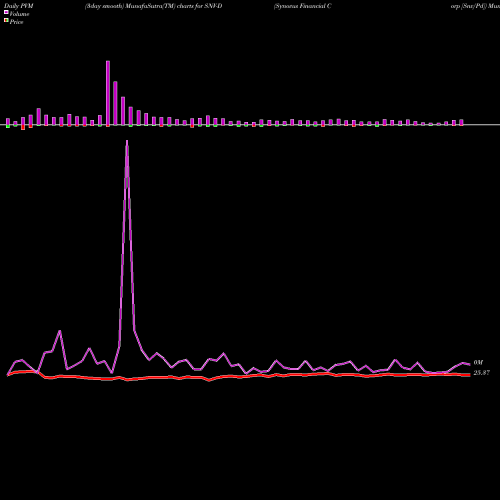This screenshot has width=500, height=500.
Task: Click the Price legend color swatch
Action: point(6,21)
